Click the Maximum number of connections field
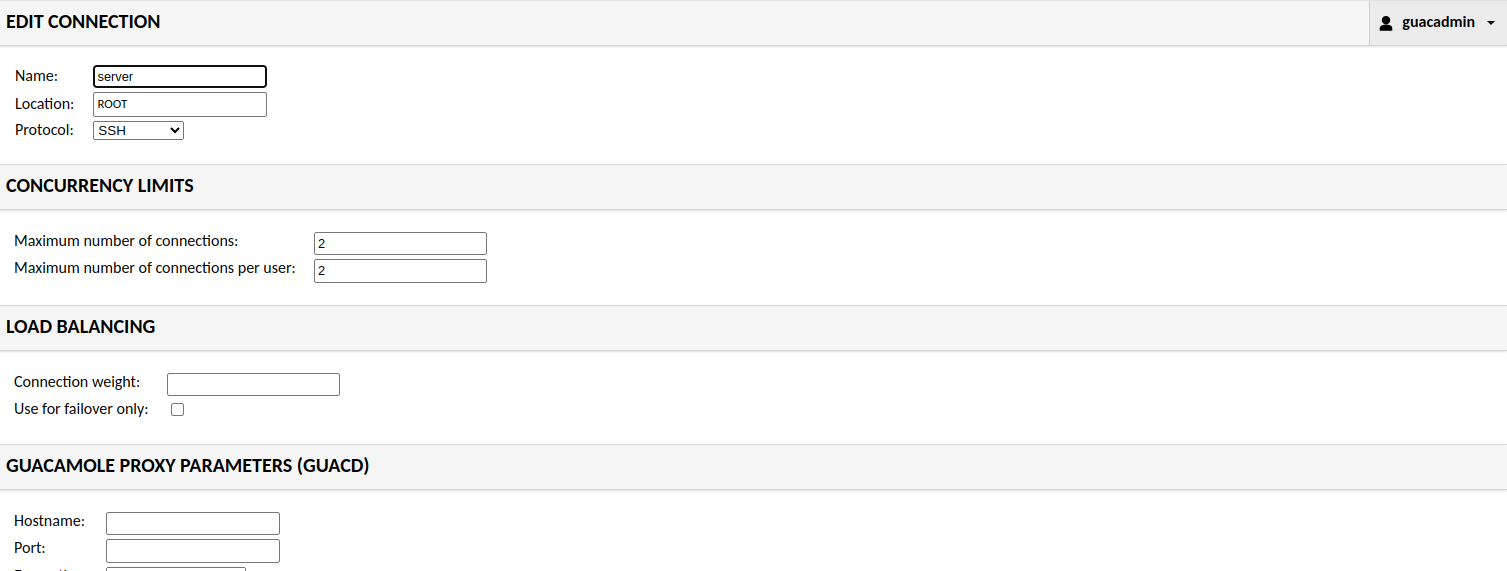 click(400, 243)
